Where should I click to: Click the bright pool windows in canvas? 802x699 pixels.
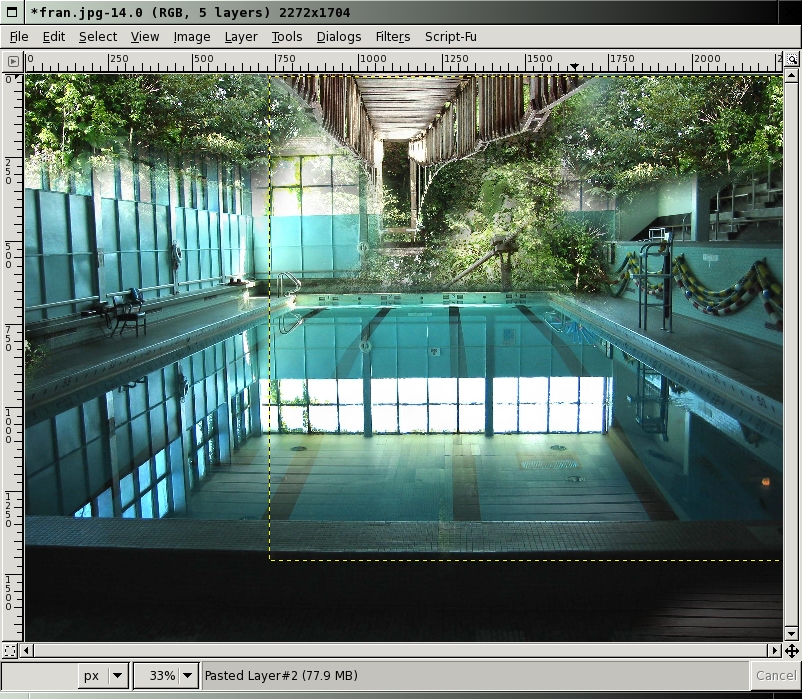(x=437, y=405)
